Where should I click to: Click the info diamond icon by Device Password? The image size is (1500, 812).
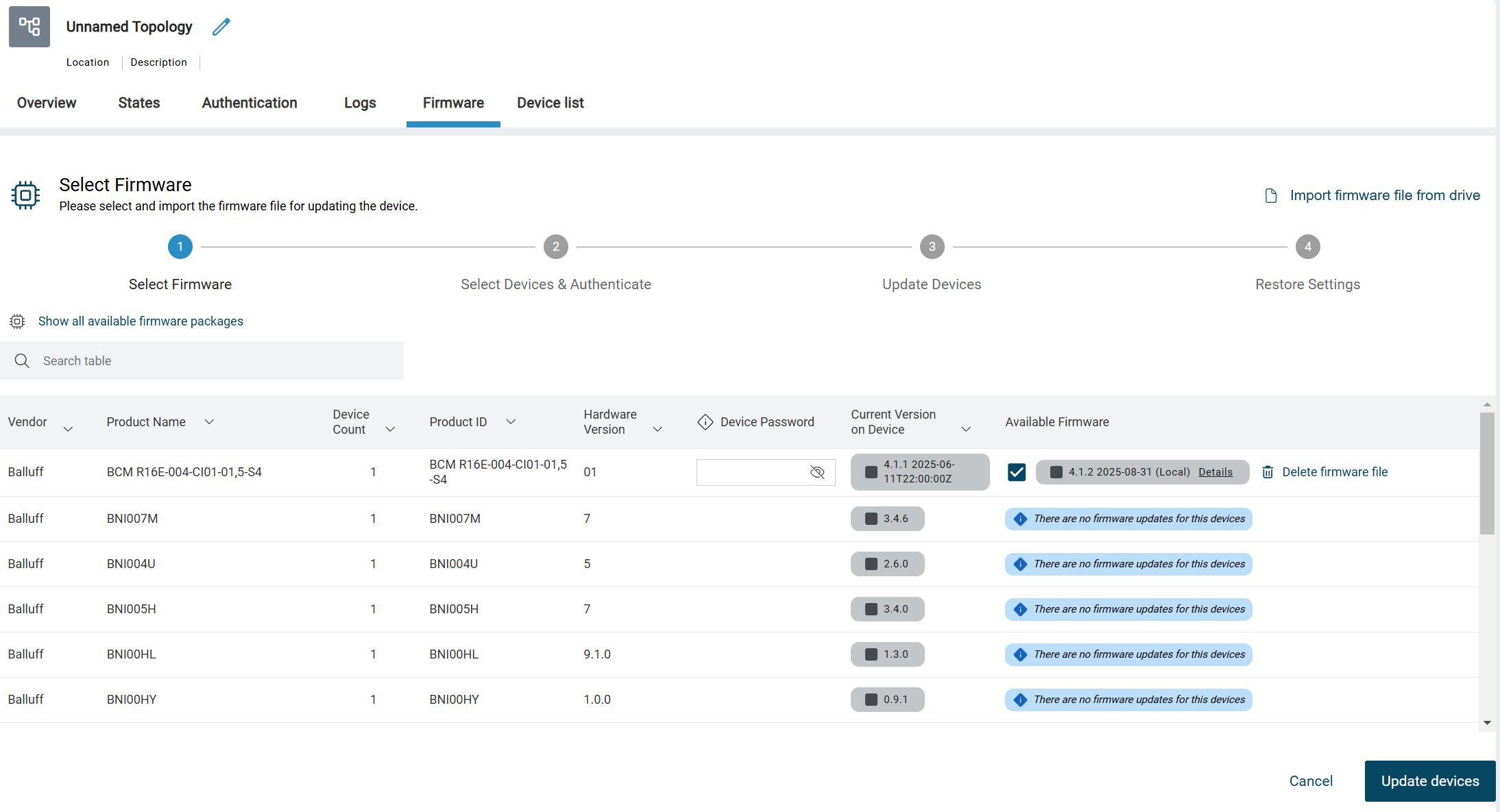pyautogui.click(x=705, y=422)
